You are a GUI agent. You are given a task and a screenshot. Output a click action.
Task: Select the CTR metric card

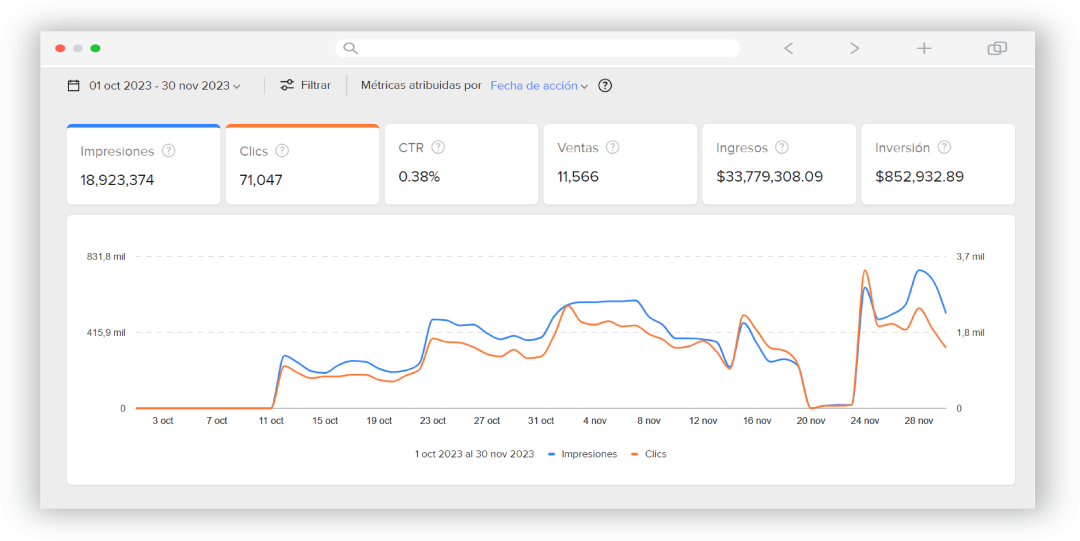(x=461, y=165)
